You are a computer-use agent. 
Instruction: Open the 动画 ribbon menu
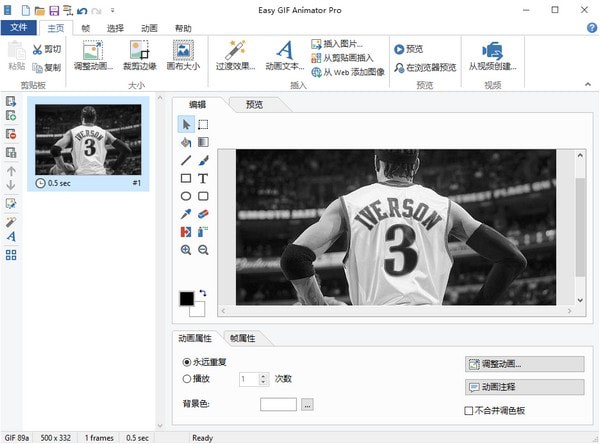pyautogui.click(x=148, y=29)
